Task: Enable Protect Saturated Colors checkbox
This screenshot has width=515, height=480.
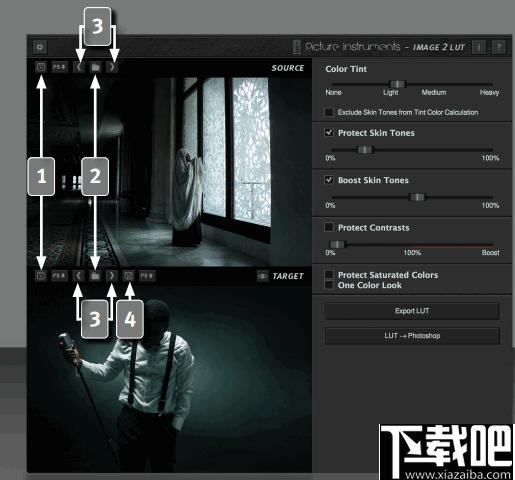Action: [329, 275]
